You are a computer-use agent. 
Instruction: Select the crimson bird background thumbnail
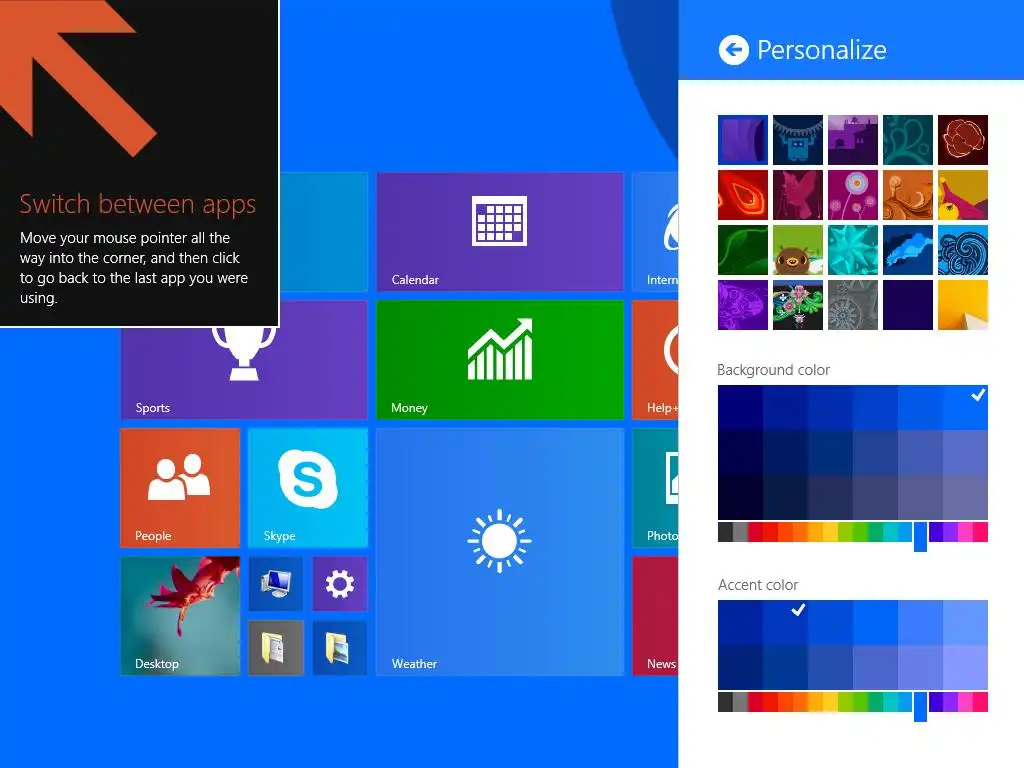pos(798,195)
